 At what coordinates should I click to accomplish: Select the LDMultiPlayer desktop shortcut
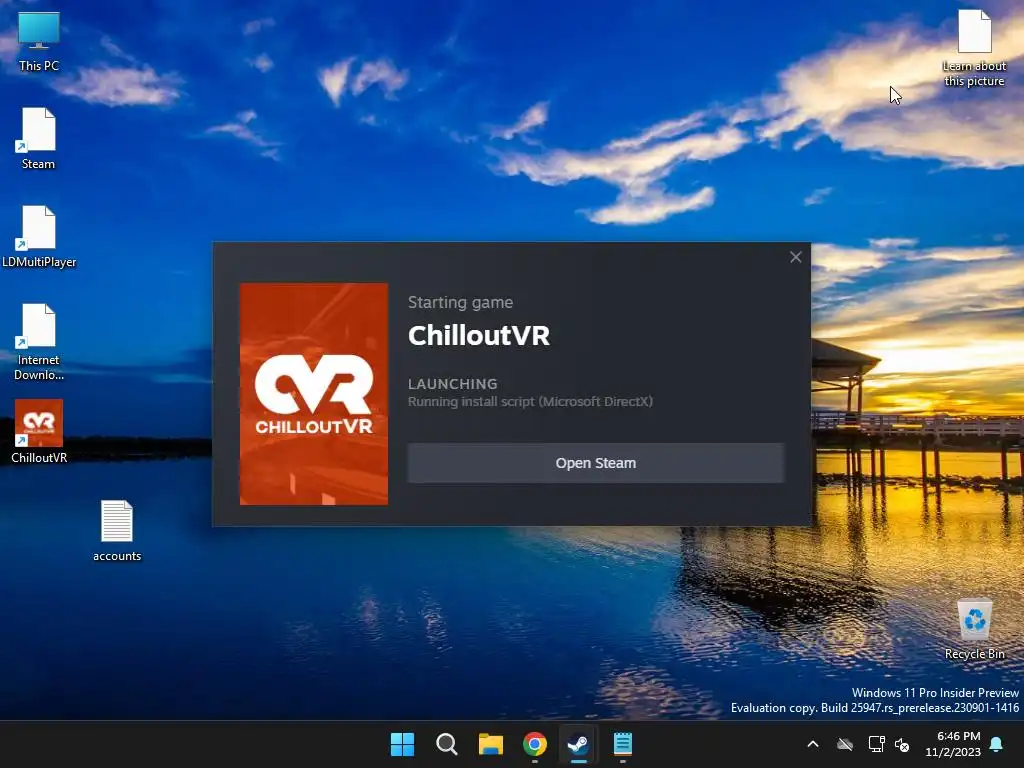39,237
